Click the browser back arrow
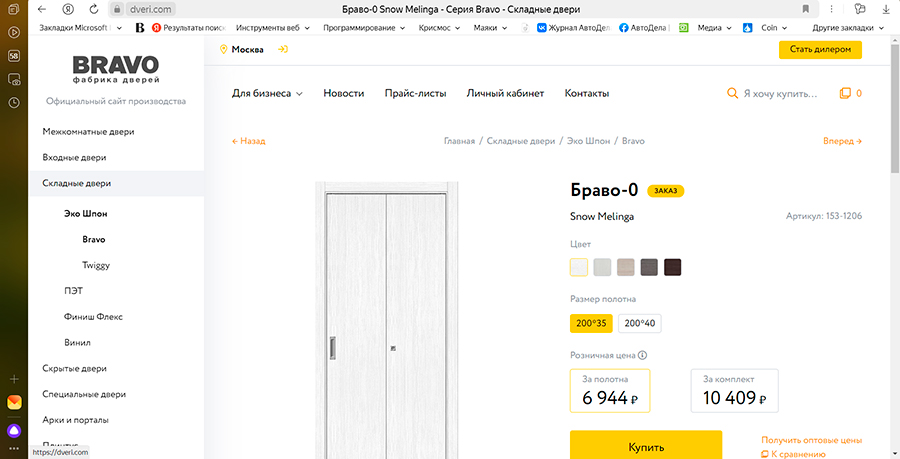900x459 pixels. click(41, 9)
